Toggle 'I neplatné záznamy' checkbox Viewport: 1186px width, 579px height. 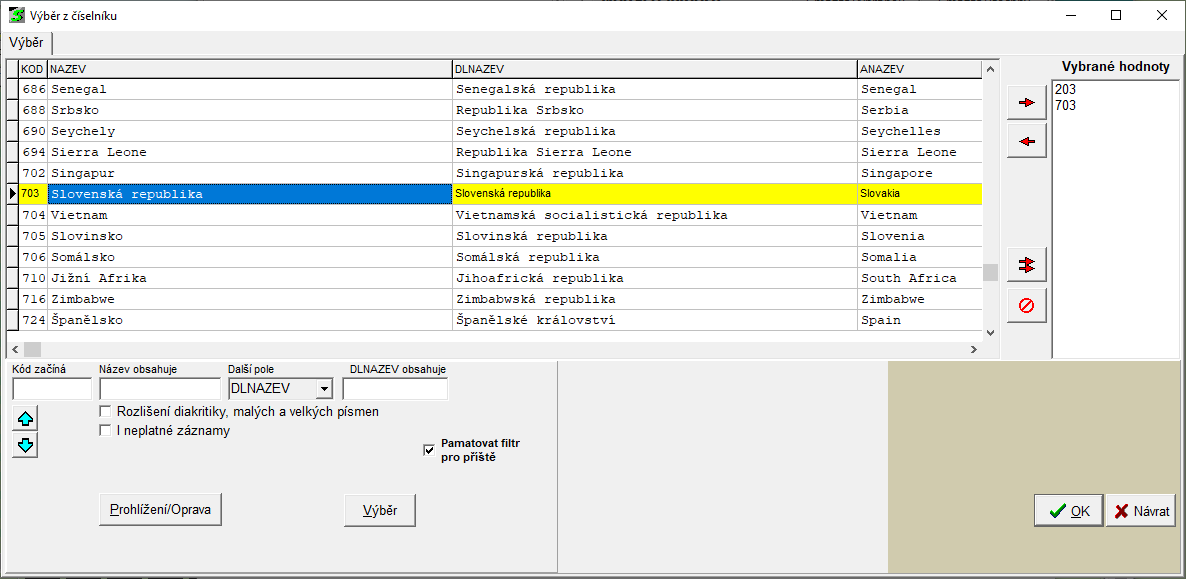coord(105,431)
